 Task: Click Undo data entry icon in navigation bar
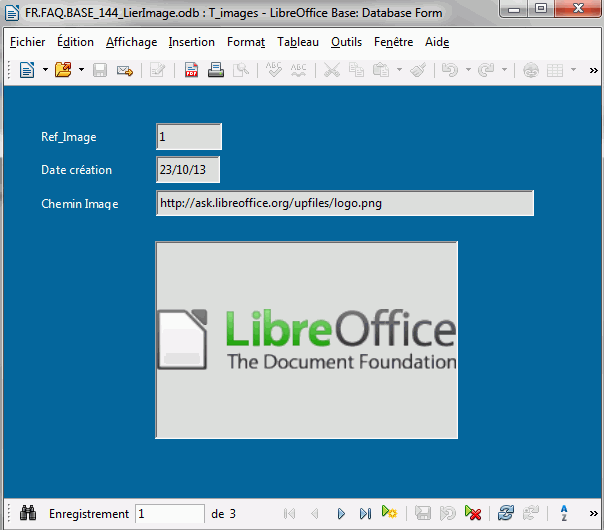click(x=448, y=513)
